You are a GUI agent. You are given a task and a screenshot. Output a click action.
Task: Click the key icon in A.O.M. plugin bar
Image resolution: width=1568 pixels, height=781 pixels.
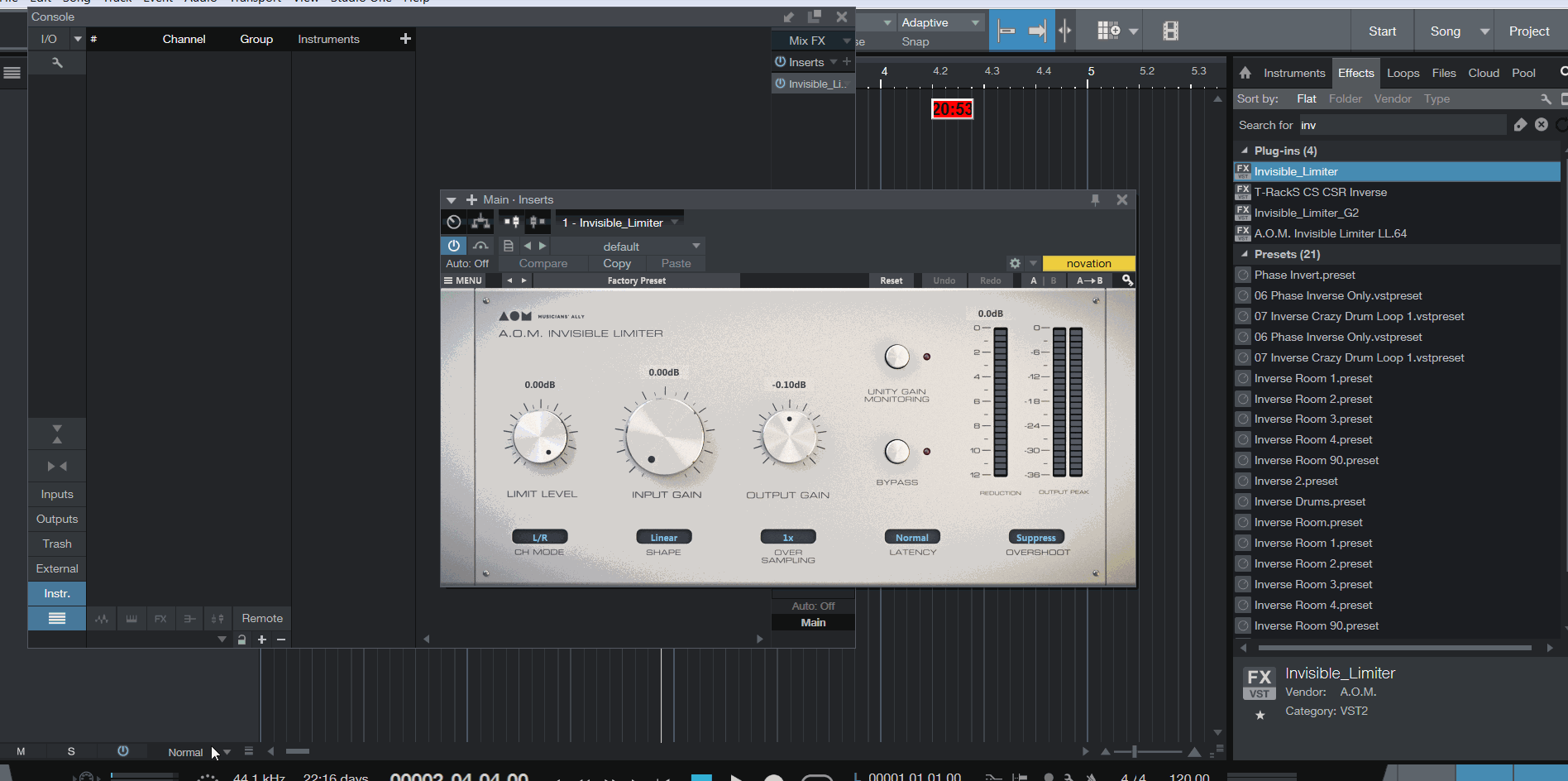pos(1126,280)
